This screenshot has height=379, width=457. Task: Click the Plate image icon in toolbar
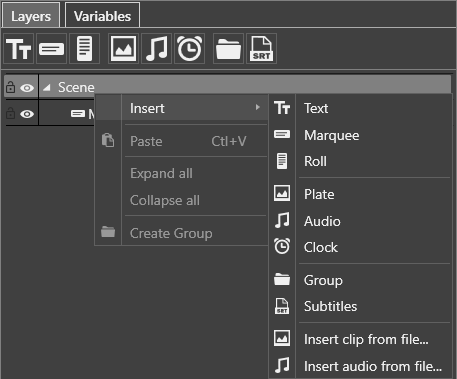123,49
